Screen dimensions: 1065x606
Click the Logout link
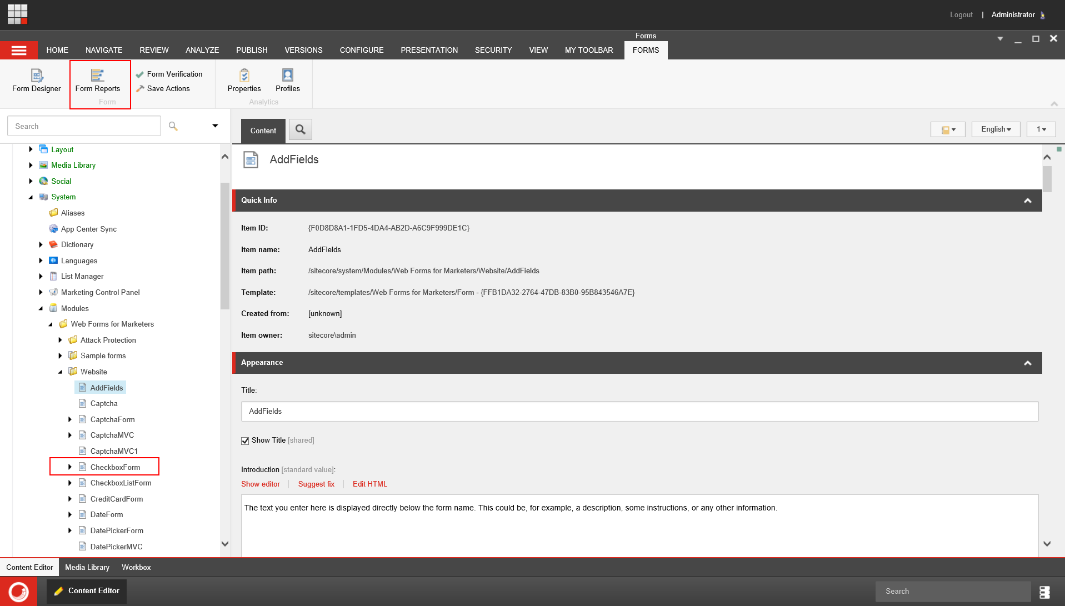tap(960, 15)
